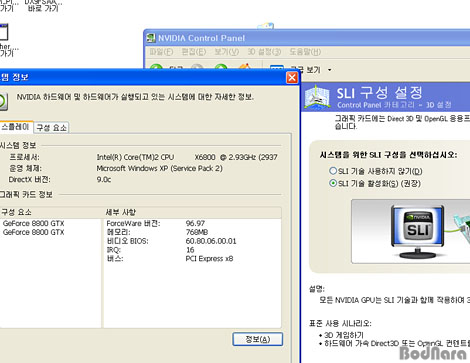Close the system information dialog
The width and height of the screenshot is (470, 363).
(x=292, y=77)
